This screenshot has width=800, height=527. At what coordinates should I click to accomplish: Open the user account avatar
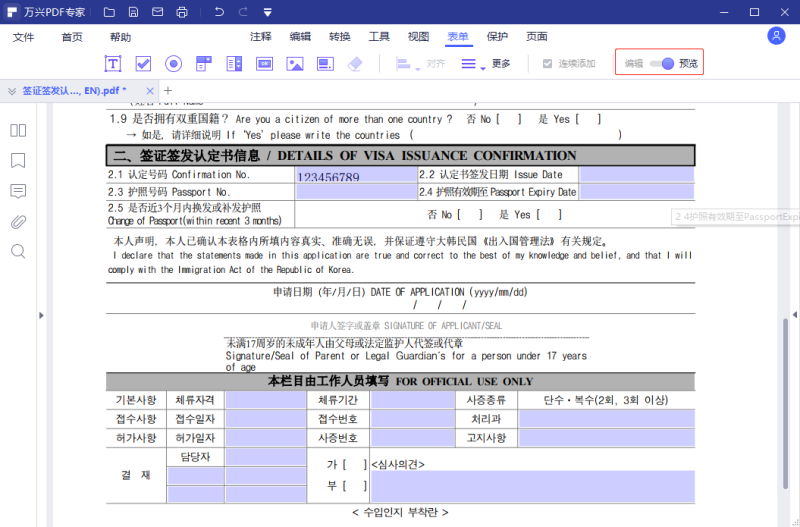click(x=776, y=36)
